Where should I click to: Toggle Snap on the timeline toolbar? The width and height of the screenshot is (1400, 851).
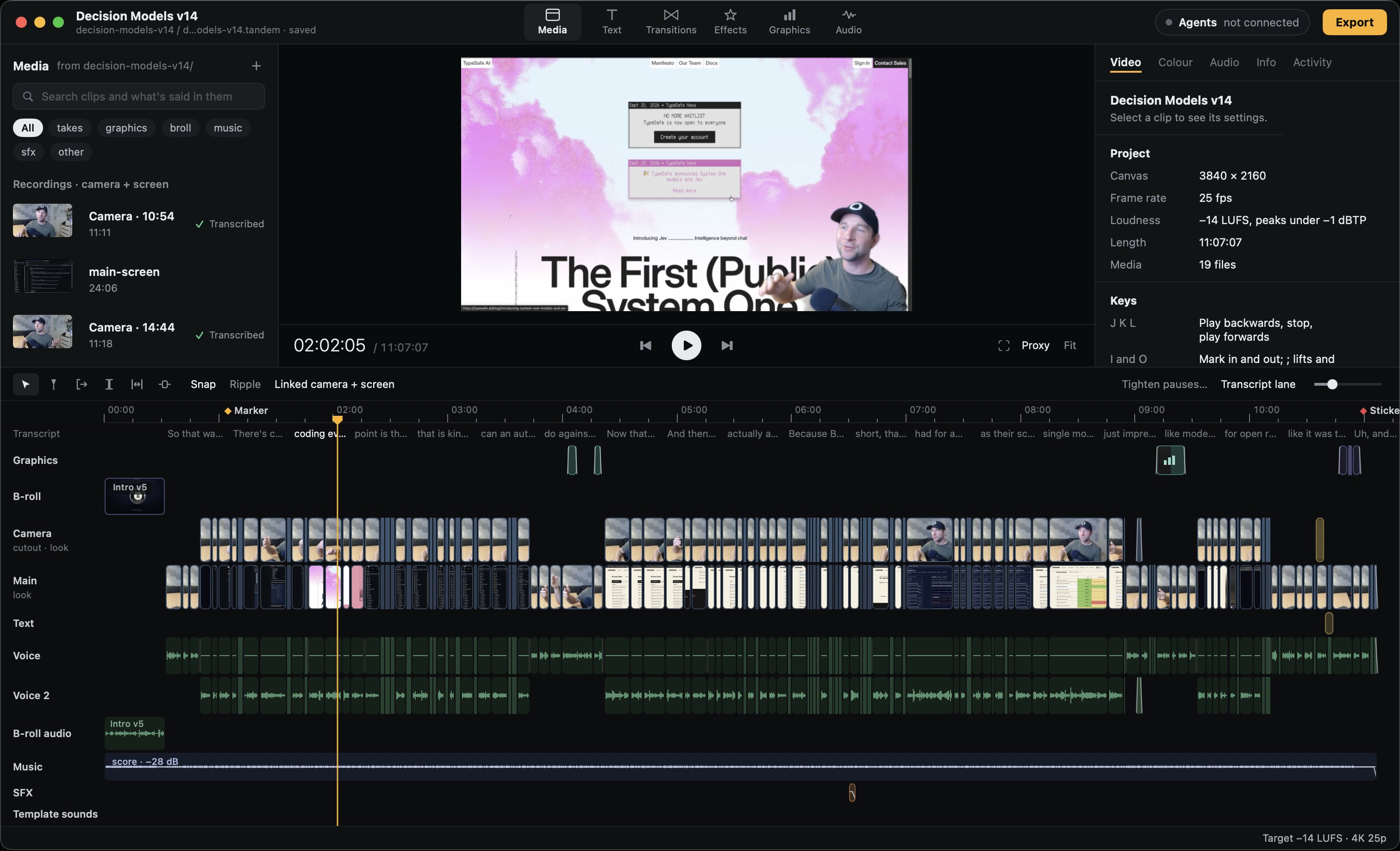click(203, 385)
